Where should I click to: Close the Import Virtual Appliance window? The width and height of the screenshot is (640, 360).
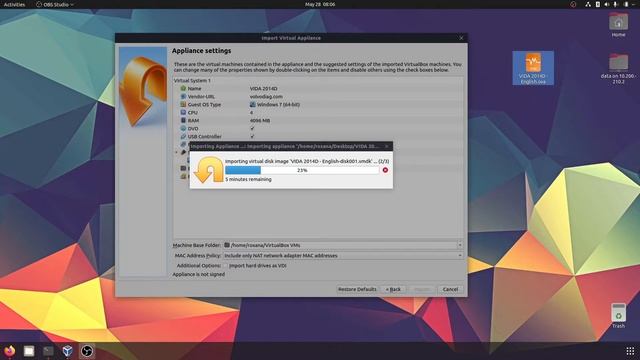(x=461, y=38)
